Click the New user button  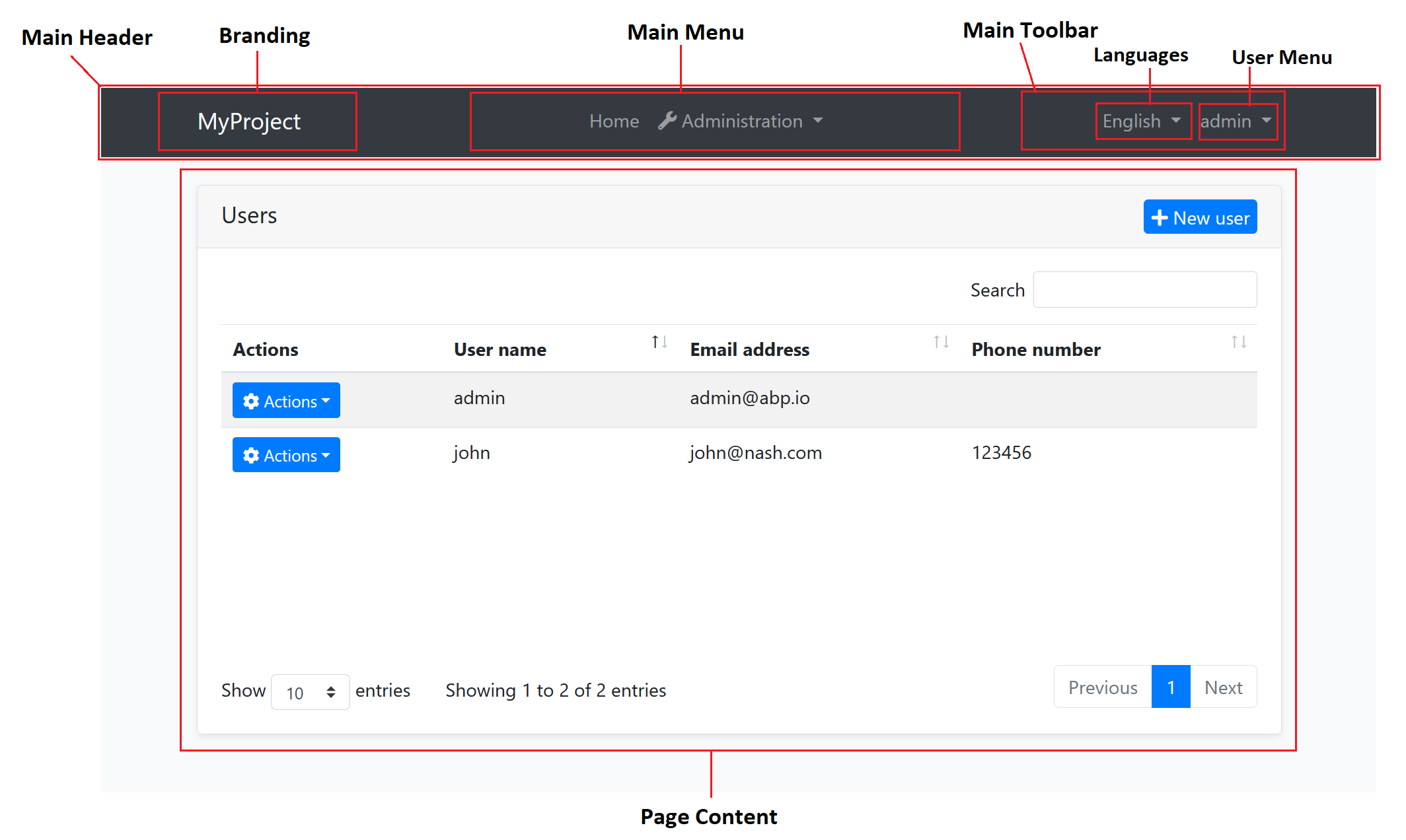(x=1200, y=217)
